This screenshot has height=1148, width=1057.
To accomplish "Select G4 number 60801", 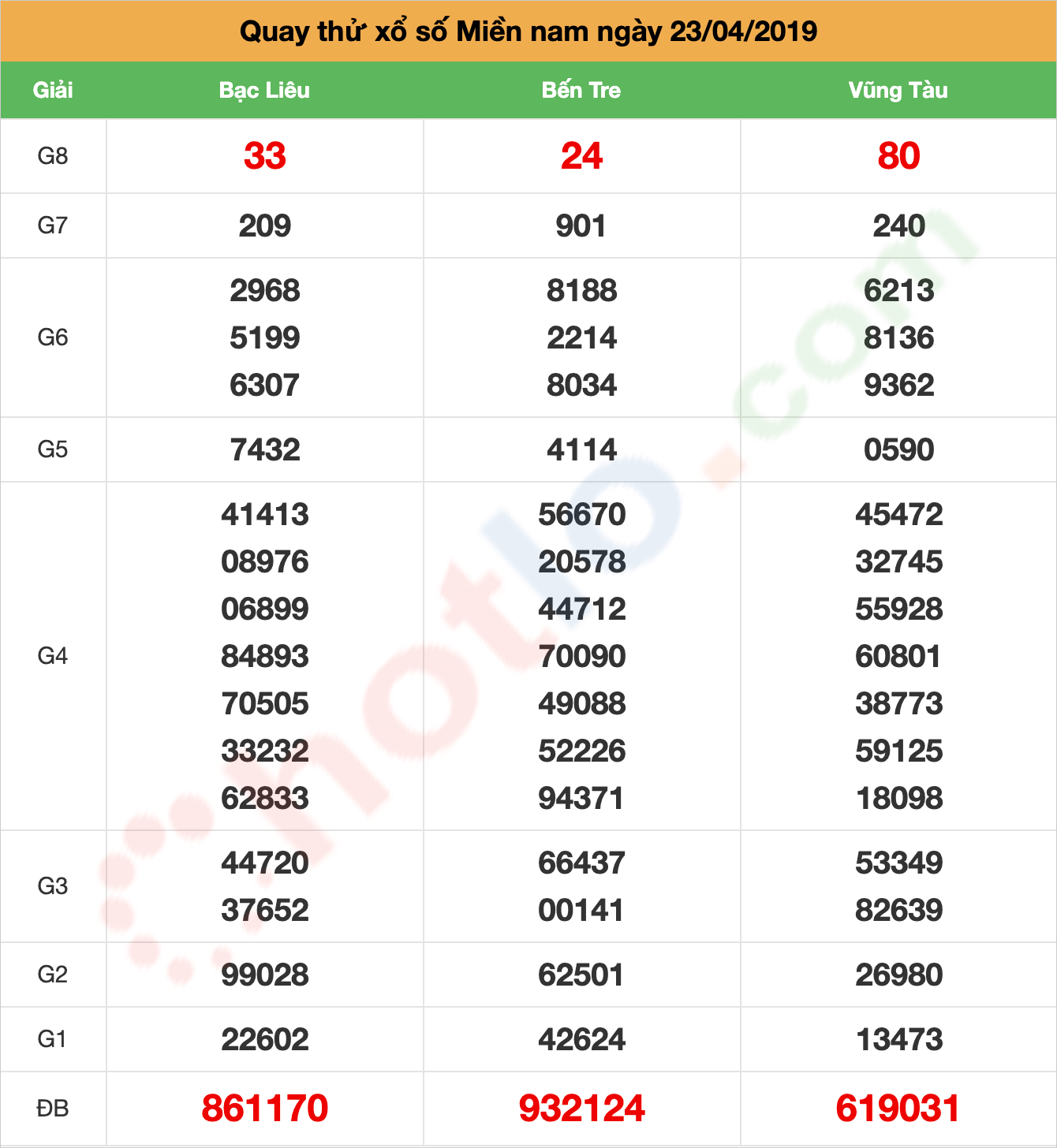I will (x=898, y=657).
